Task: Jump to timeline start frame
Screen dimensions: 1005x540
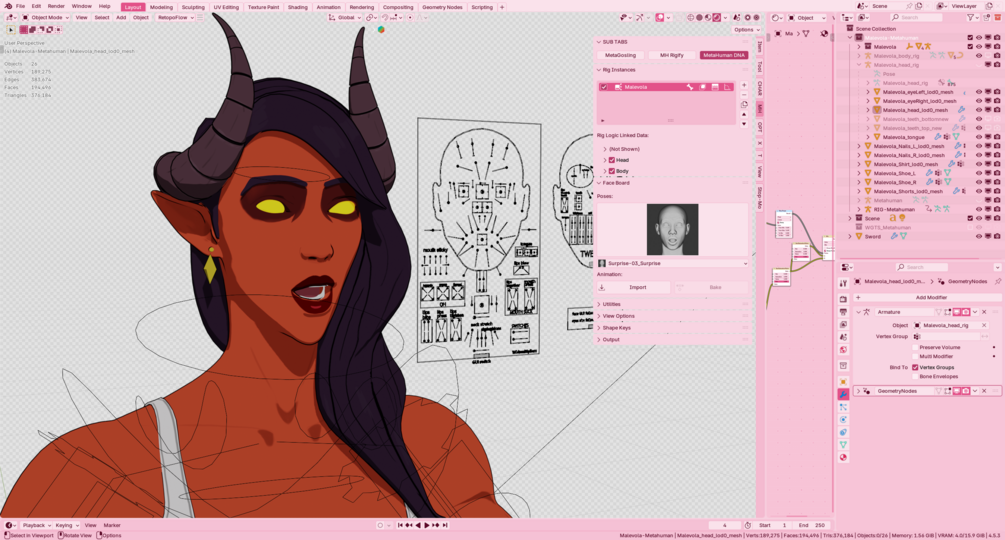Action: [x=400, y=525]
